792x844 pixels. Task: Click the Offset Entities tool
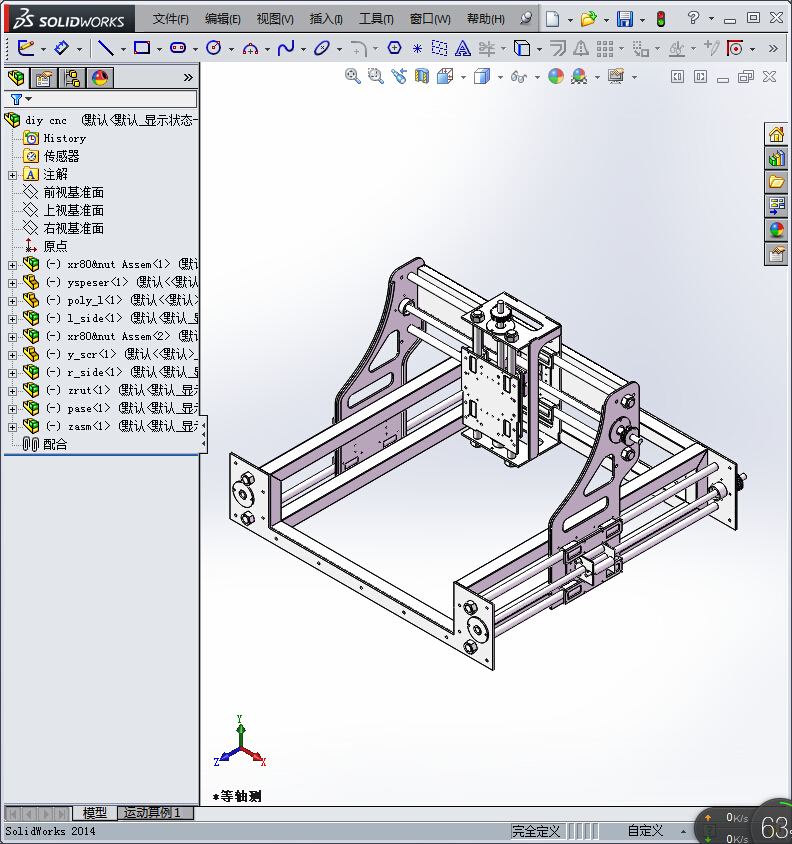pos(557,48)
